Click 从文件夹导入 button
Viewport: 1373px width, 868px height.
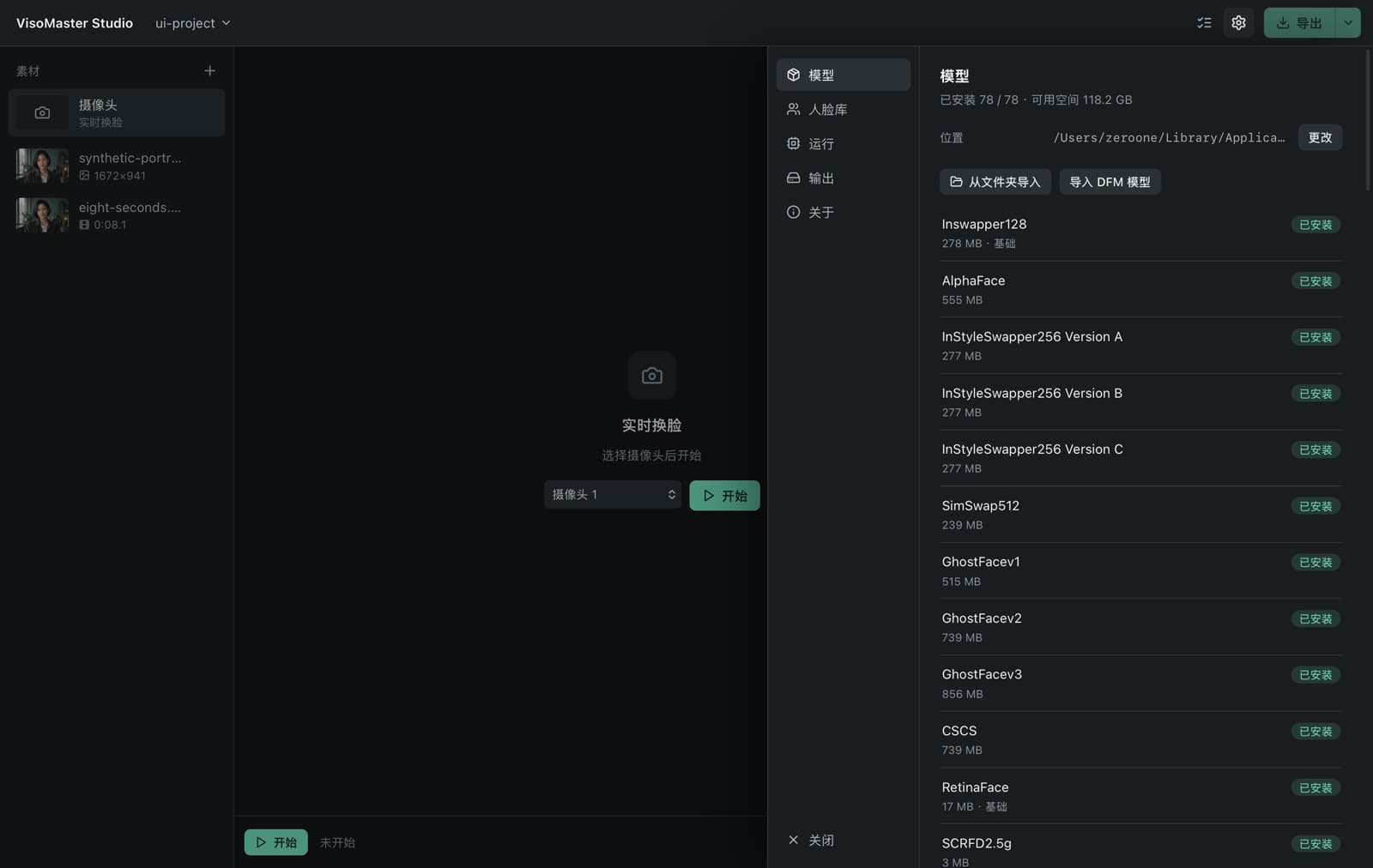[995, 182]
